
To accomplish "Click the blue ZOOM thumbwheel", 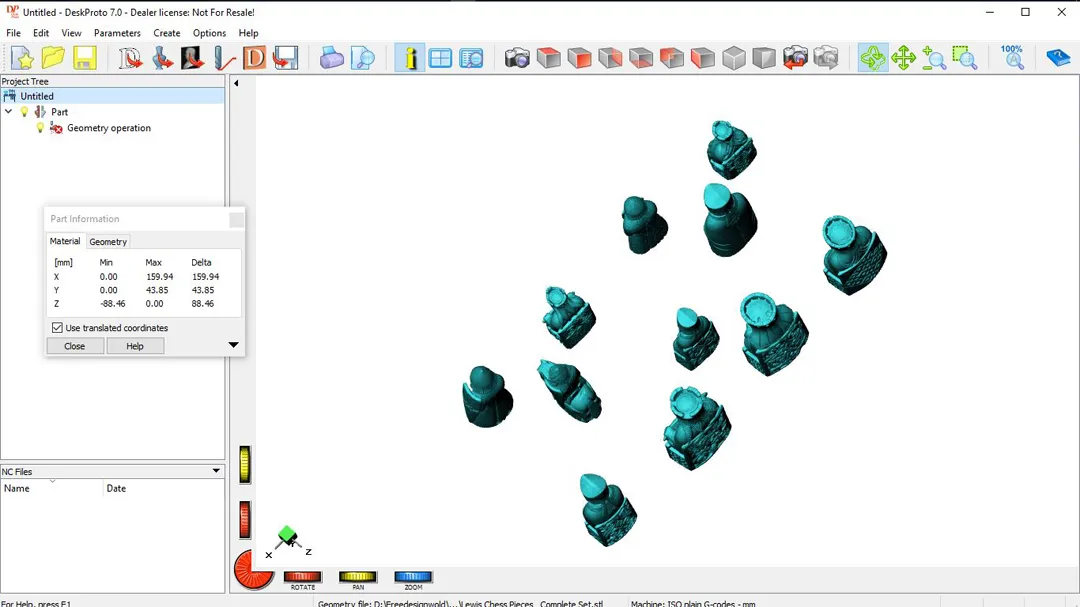I will click(413, 577).
